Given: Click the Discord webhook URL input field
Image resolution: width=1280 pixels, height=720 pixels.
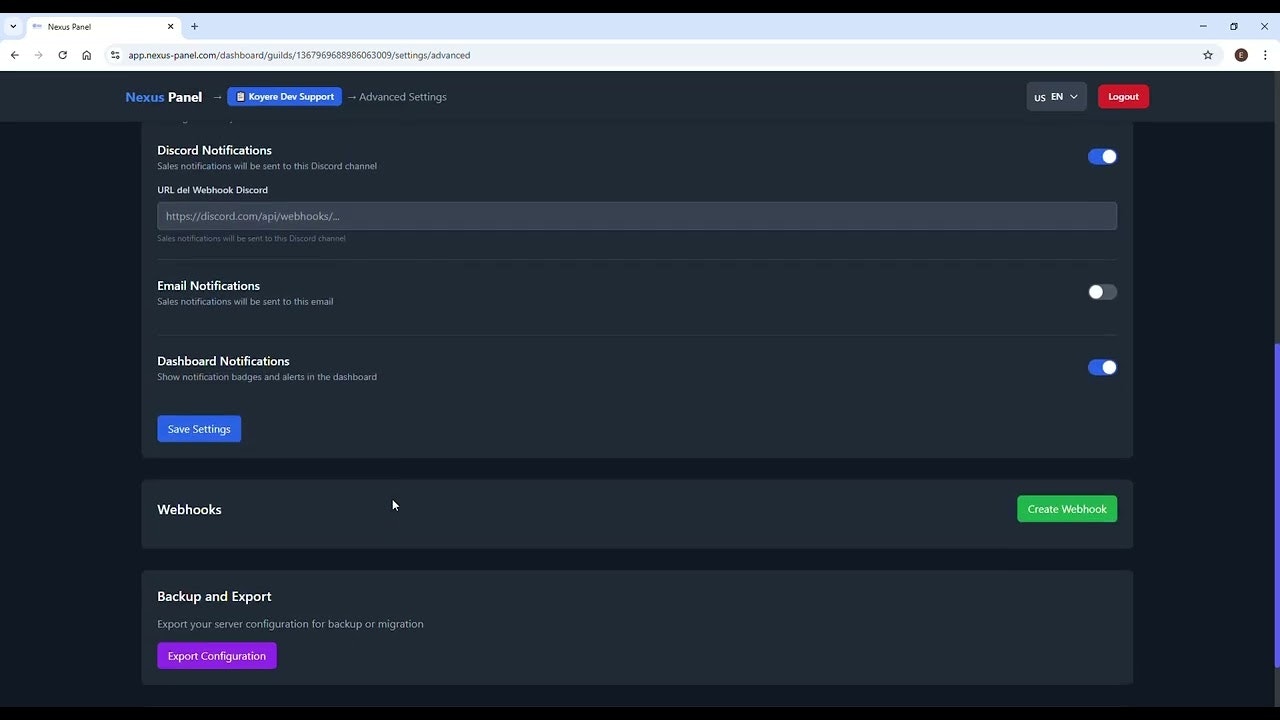Looking at the screenshot, I should [636, 215].
